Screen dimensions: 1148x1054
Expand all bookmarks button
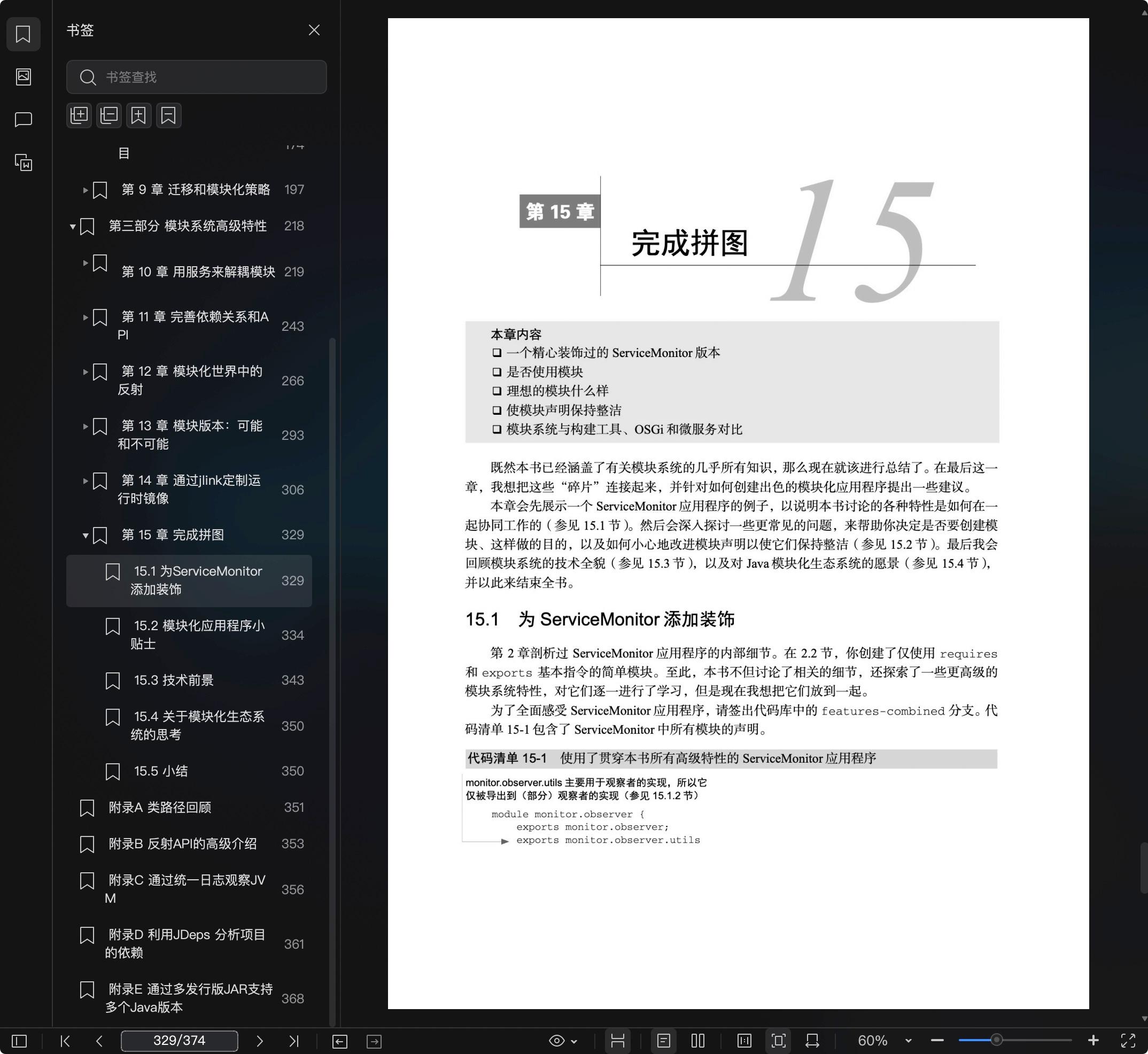tap(79, 115)
